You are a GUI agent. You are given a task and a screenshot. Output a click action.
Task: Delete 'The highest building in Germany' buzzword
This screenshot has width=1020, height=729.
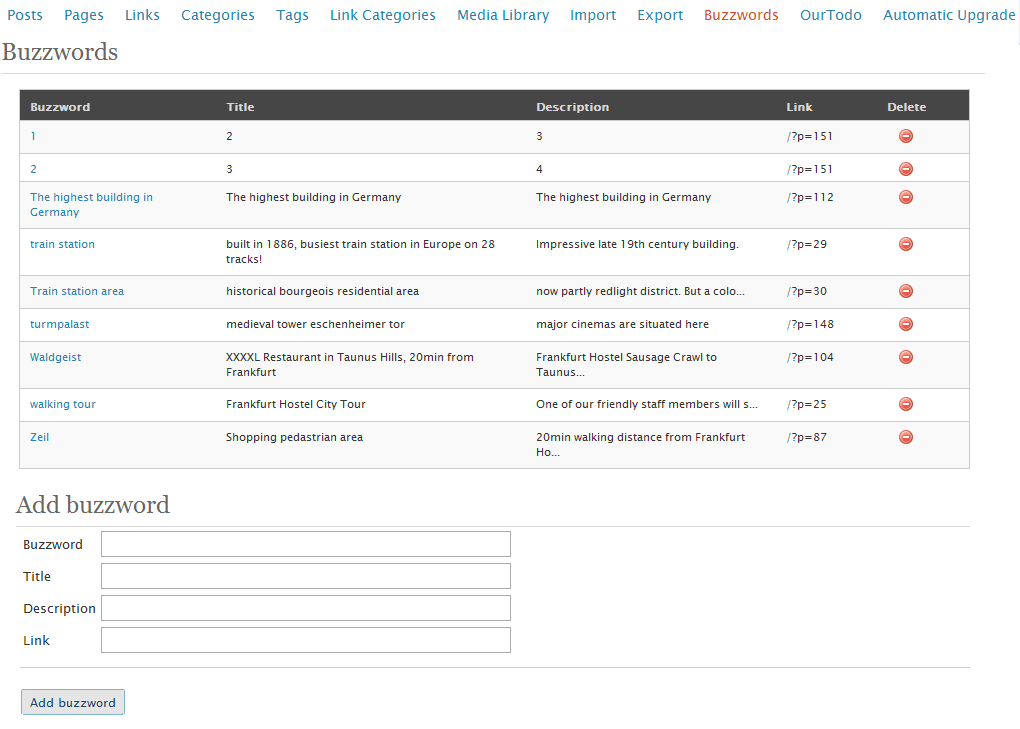point(906,197)
